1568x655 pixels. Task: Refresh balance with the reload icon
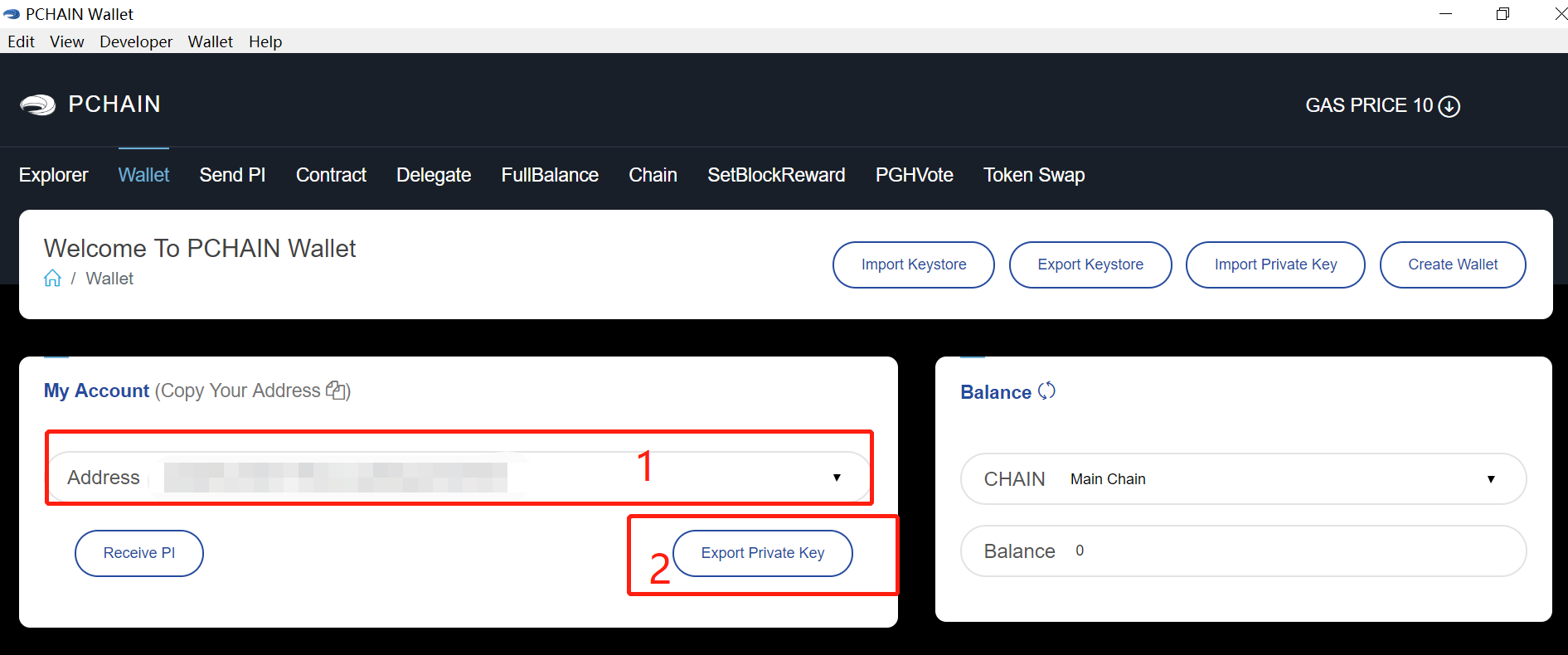[1046, 391]
